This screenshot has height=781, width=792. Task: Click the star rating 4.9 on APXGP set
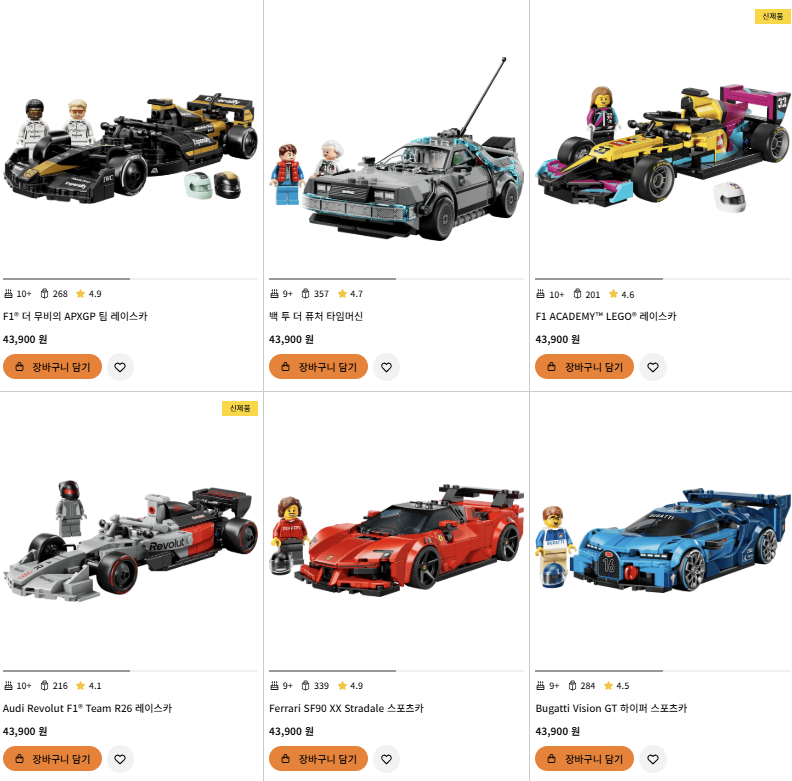point(88,294)
